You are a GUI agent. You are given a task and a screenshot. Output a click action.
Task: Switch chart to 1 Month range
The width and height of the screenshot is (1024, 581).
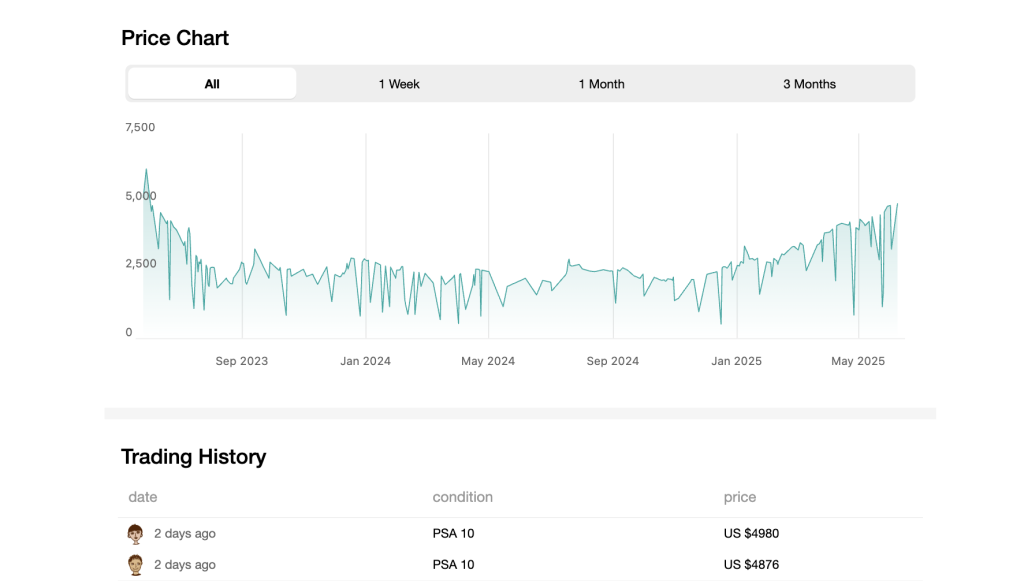click(601, 84)
